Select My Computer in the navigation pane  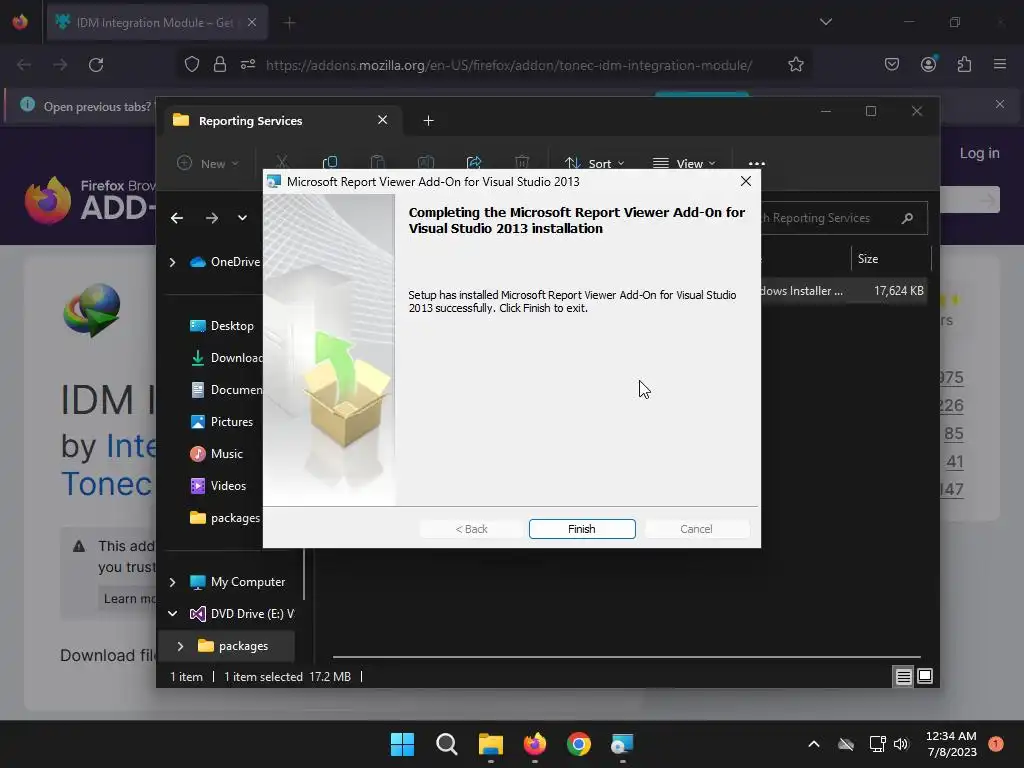point(237,582)
